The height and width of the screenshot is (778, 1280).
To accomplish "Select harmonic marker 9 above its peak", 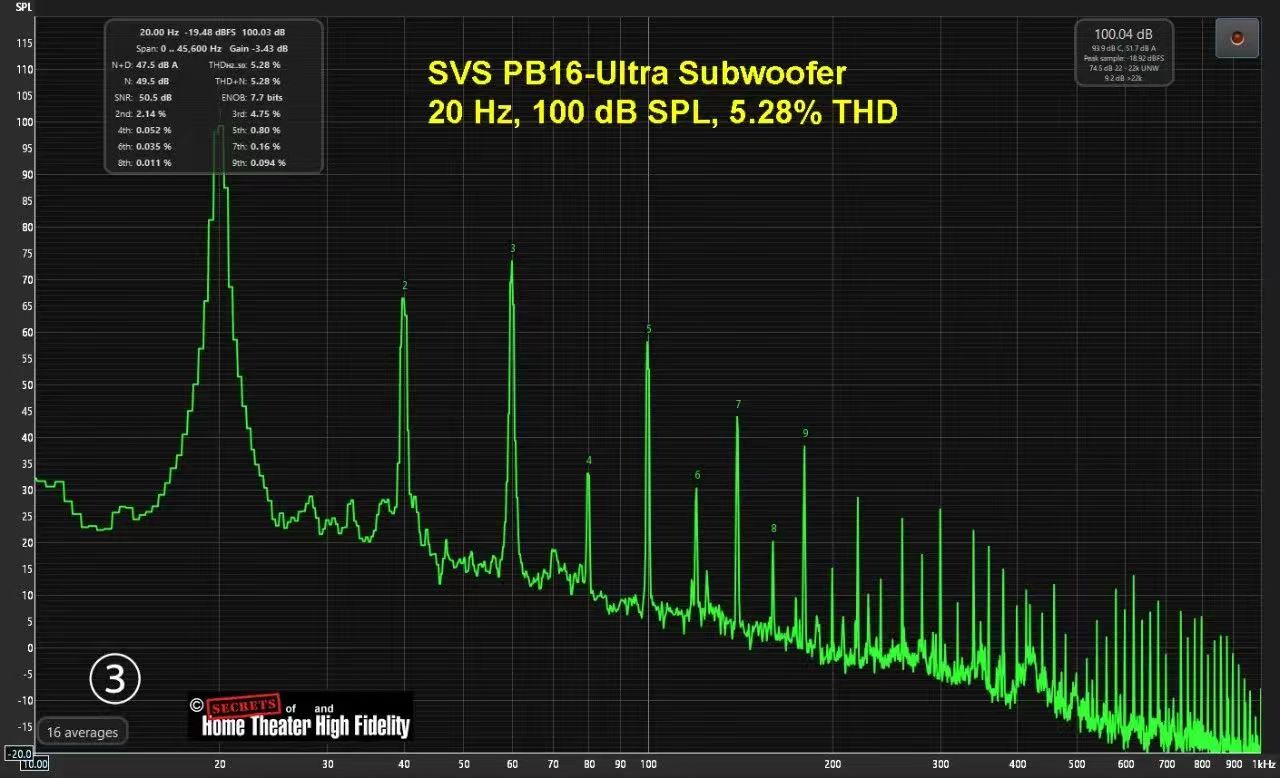I will [x=805, y=433].
